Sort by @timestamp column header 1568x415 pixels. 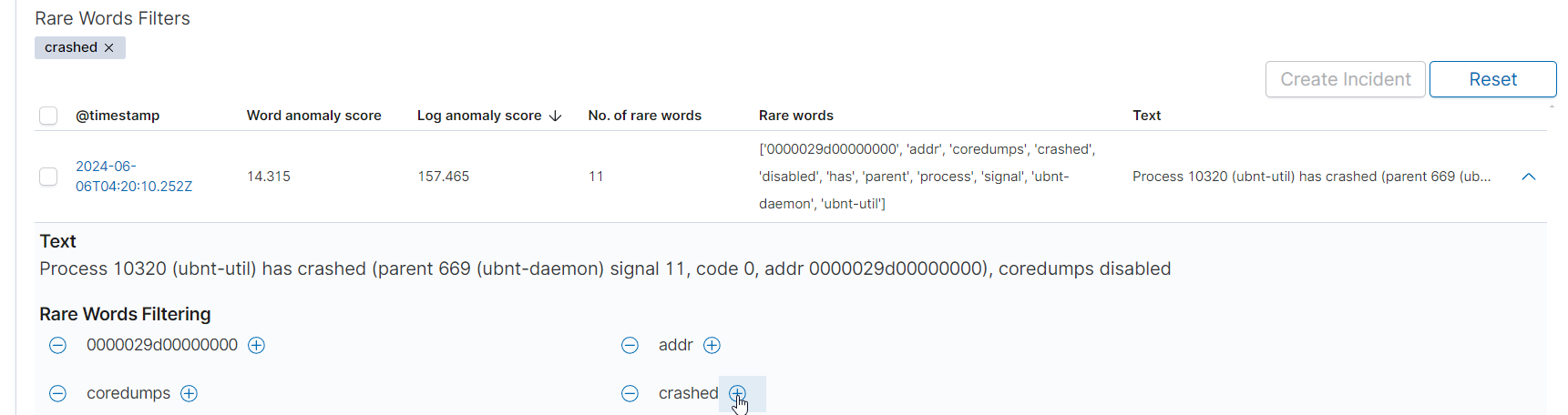point(118,116)
